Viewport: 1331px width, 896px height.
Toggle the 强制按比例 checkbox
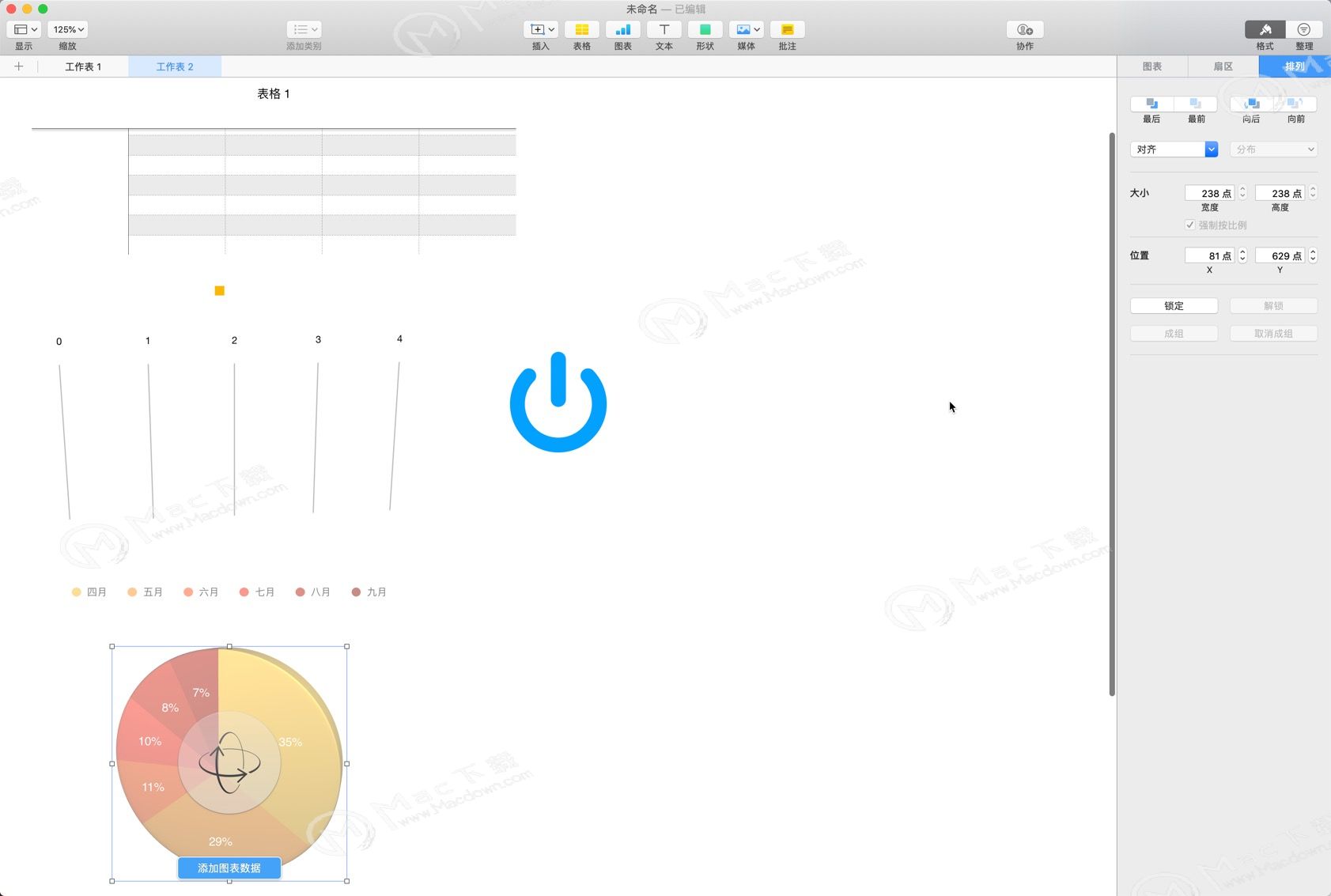pyautogui.click(x=1189, y=225)
